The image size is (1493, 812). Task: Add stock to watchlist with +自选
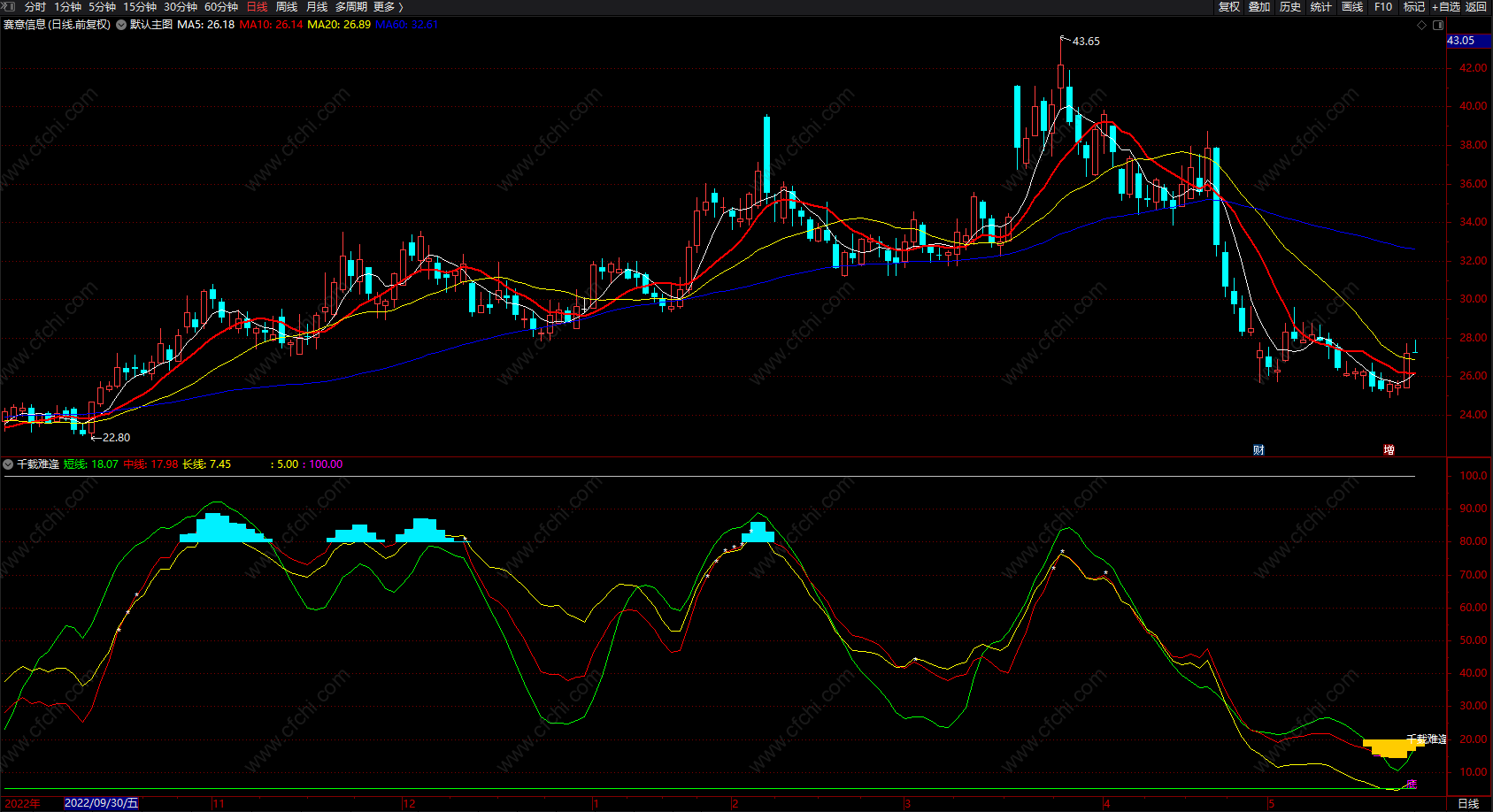pos(1446,7)
